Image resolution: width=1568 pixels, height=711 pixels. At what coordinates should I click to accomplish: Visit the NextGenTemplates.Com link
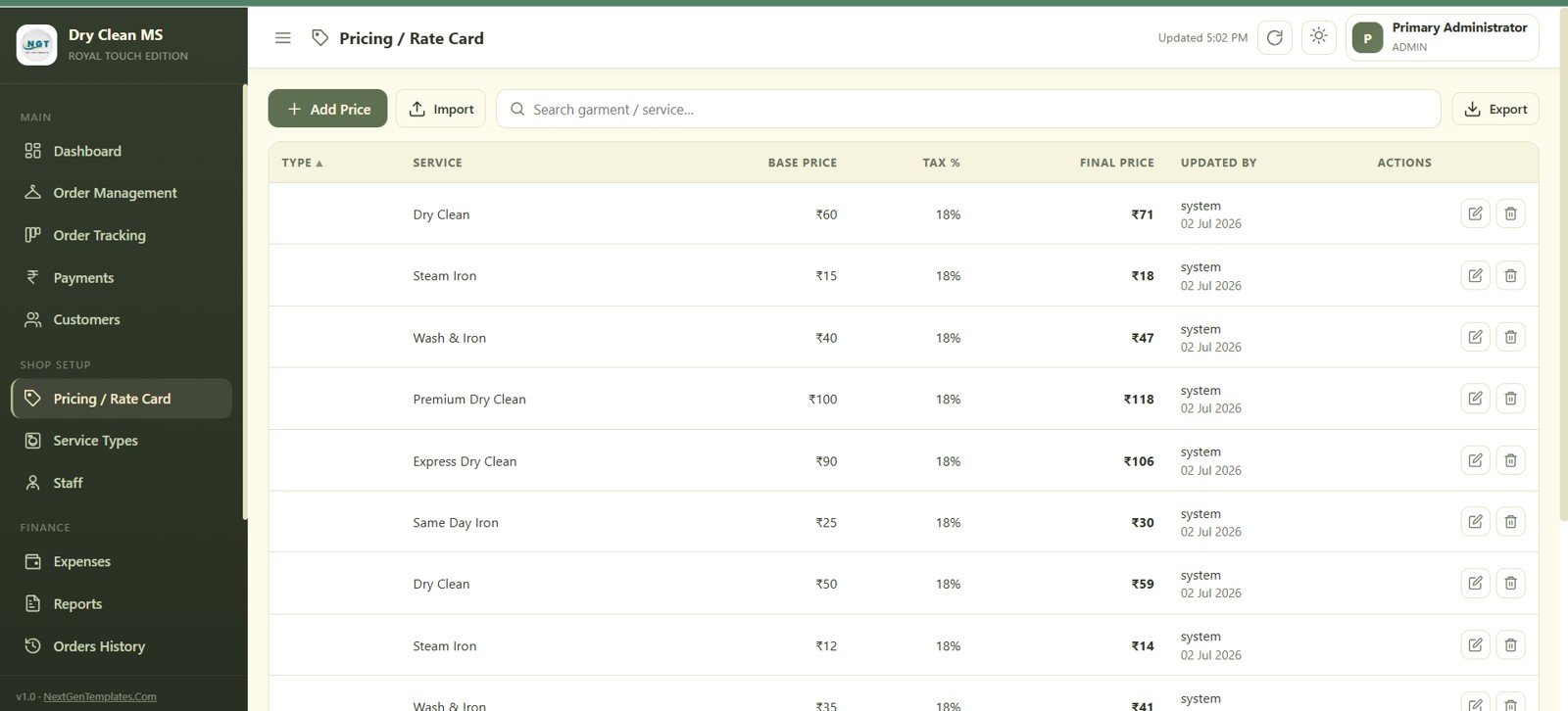(x=100, y=696)
